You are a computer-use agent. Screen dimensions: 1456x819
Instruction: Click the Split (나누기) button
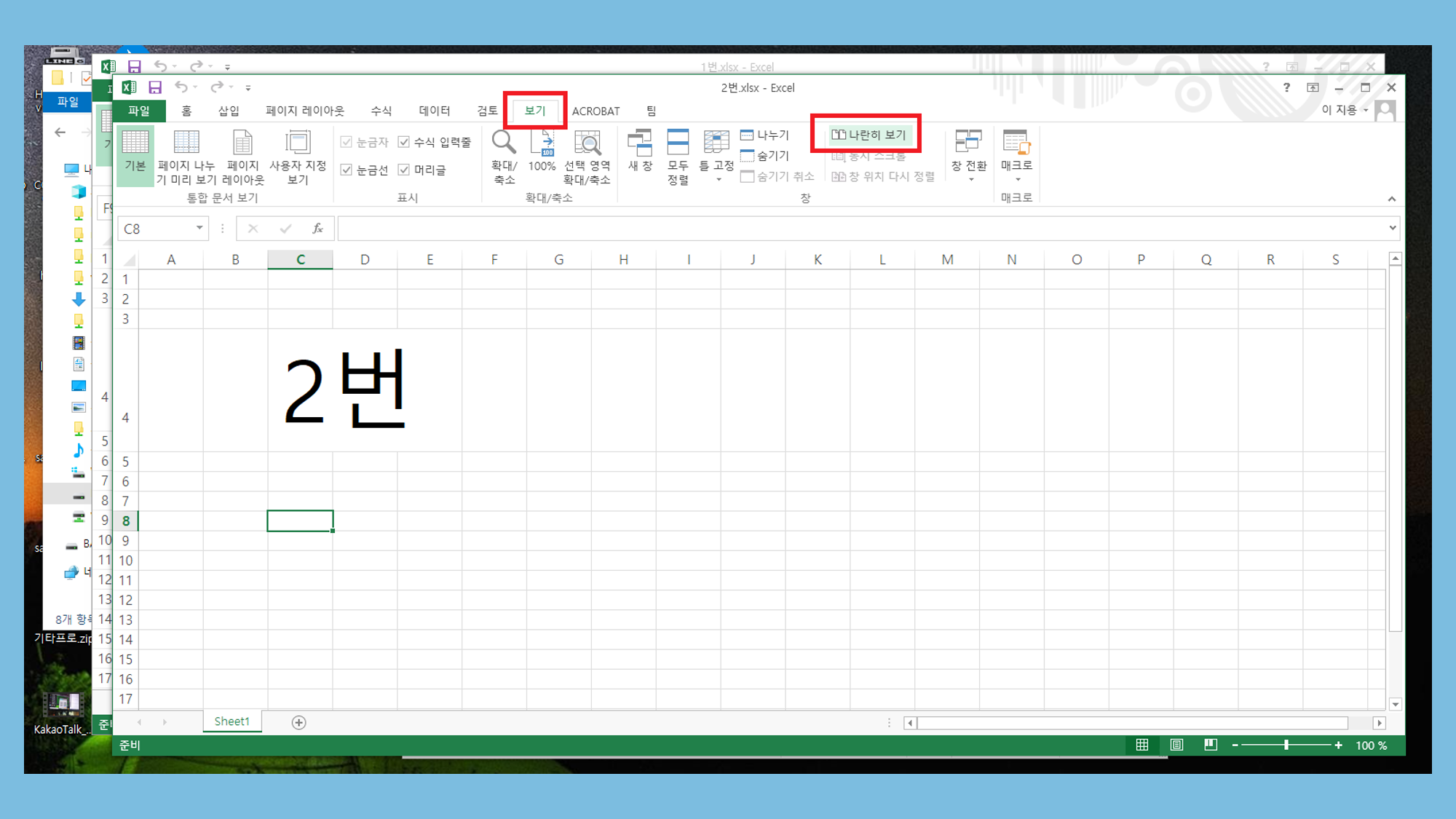coord(765,135)
